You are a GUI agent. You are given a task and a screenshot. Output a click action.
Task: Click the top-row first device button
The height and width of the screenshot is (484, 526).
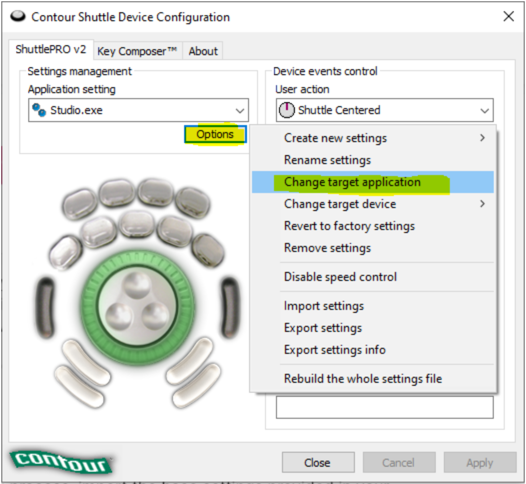click(x=80, y=204)
